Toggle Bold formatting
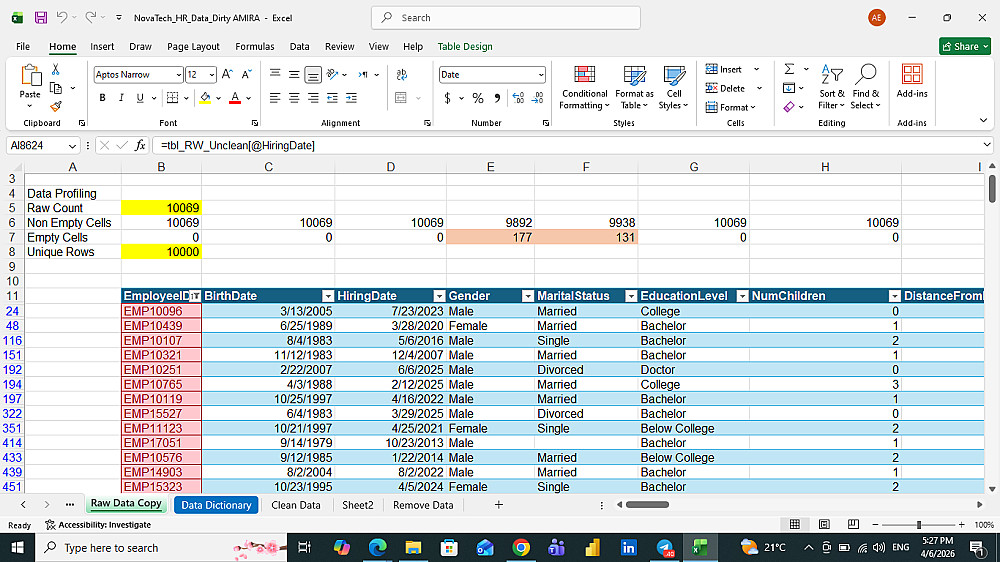Screen dimensions: 1000x562 click(102, 98)
